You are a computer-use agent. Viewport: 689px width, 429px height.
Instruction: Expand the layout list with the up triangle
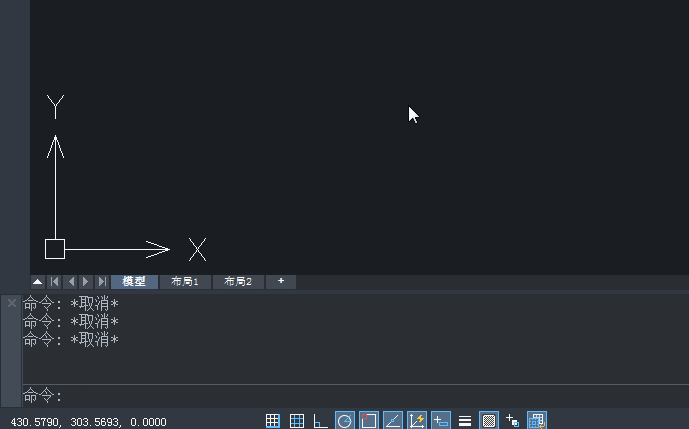click(x=37, y=282)
